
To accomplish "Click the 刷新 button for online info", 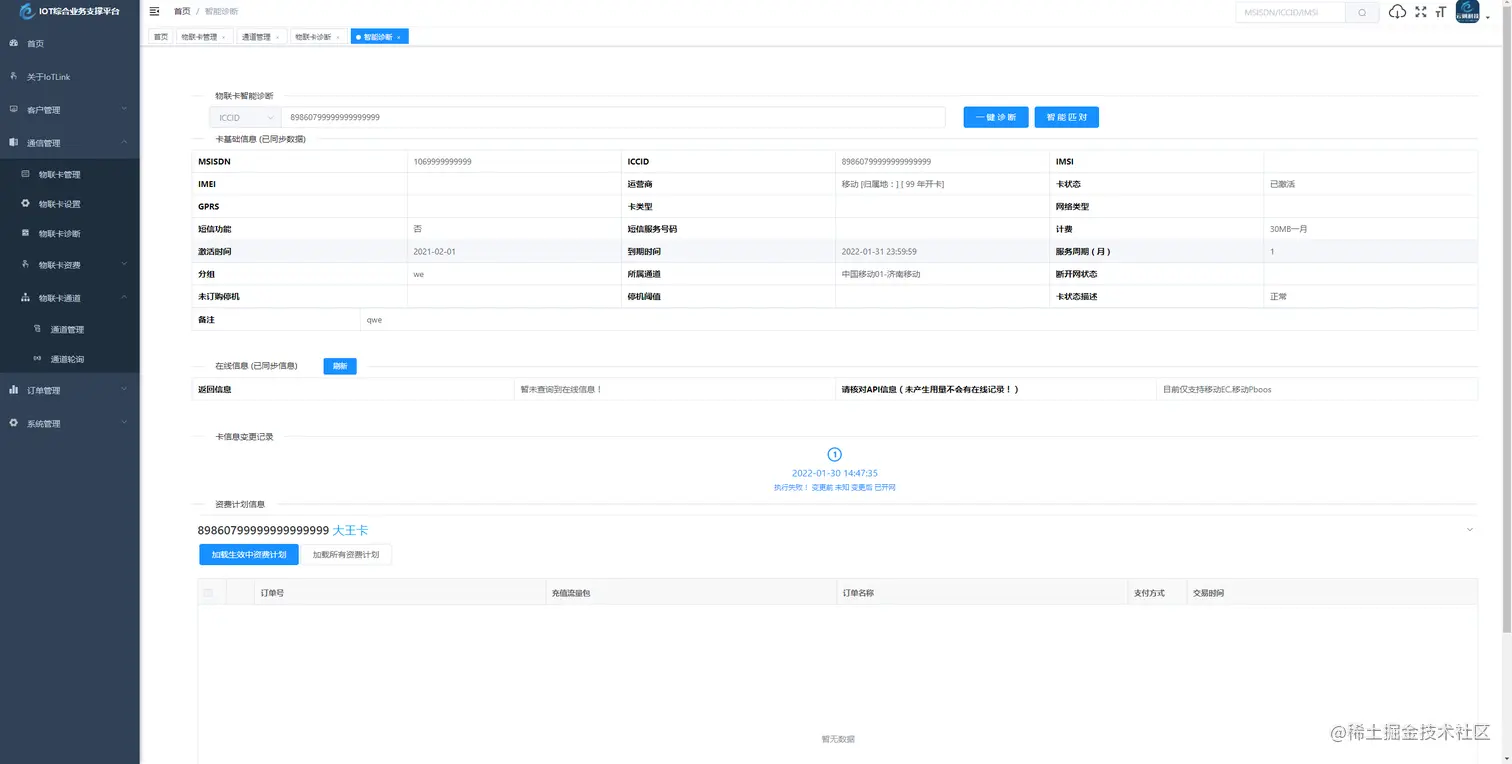I will click(x=340, y=366).
